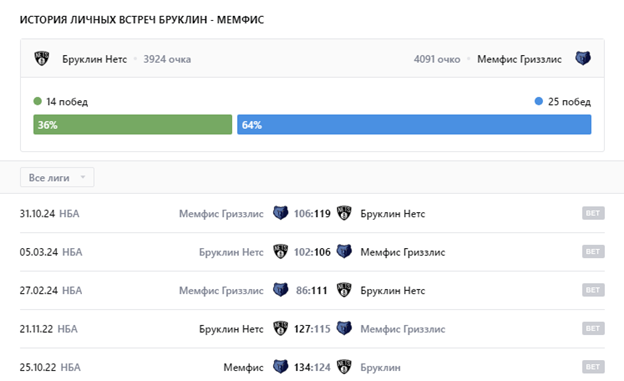Screen dimensions: 624x381
Task: Click BET button for the 21.11.22 game
Action: 593,328
